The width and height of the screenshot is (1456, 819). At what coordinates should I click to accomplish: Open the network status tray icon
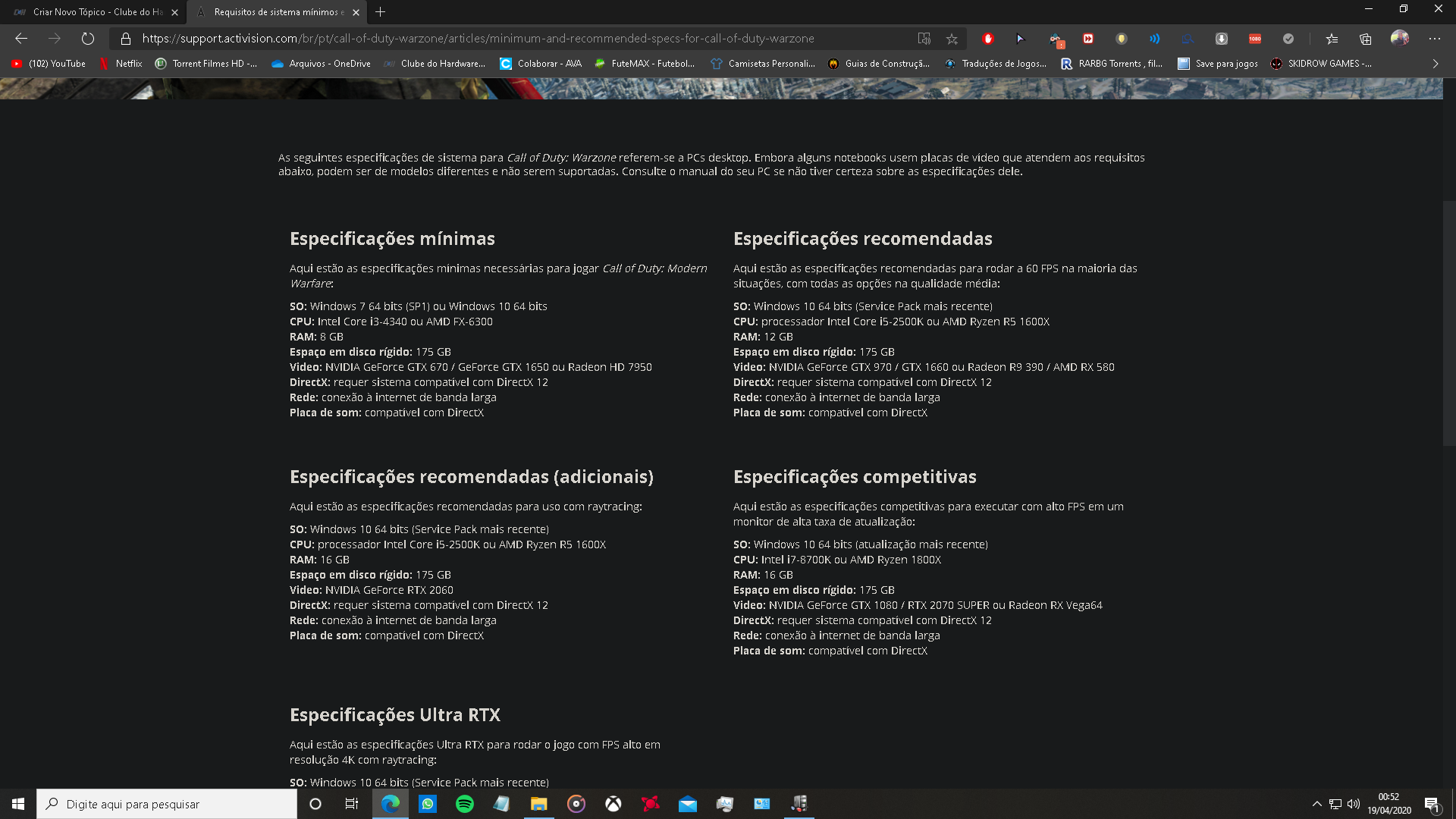point(1335,804)
